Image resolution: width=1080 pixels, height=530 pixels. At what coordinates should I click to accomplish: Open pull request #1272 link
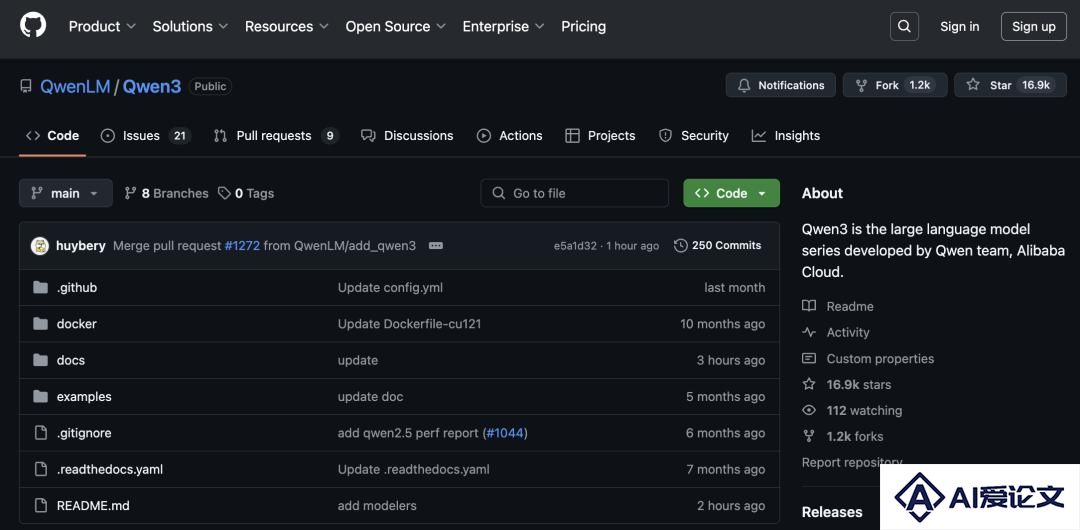242,245
